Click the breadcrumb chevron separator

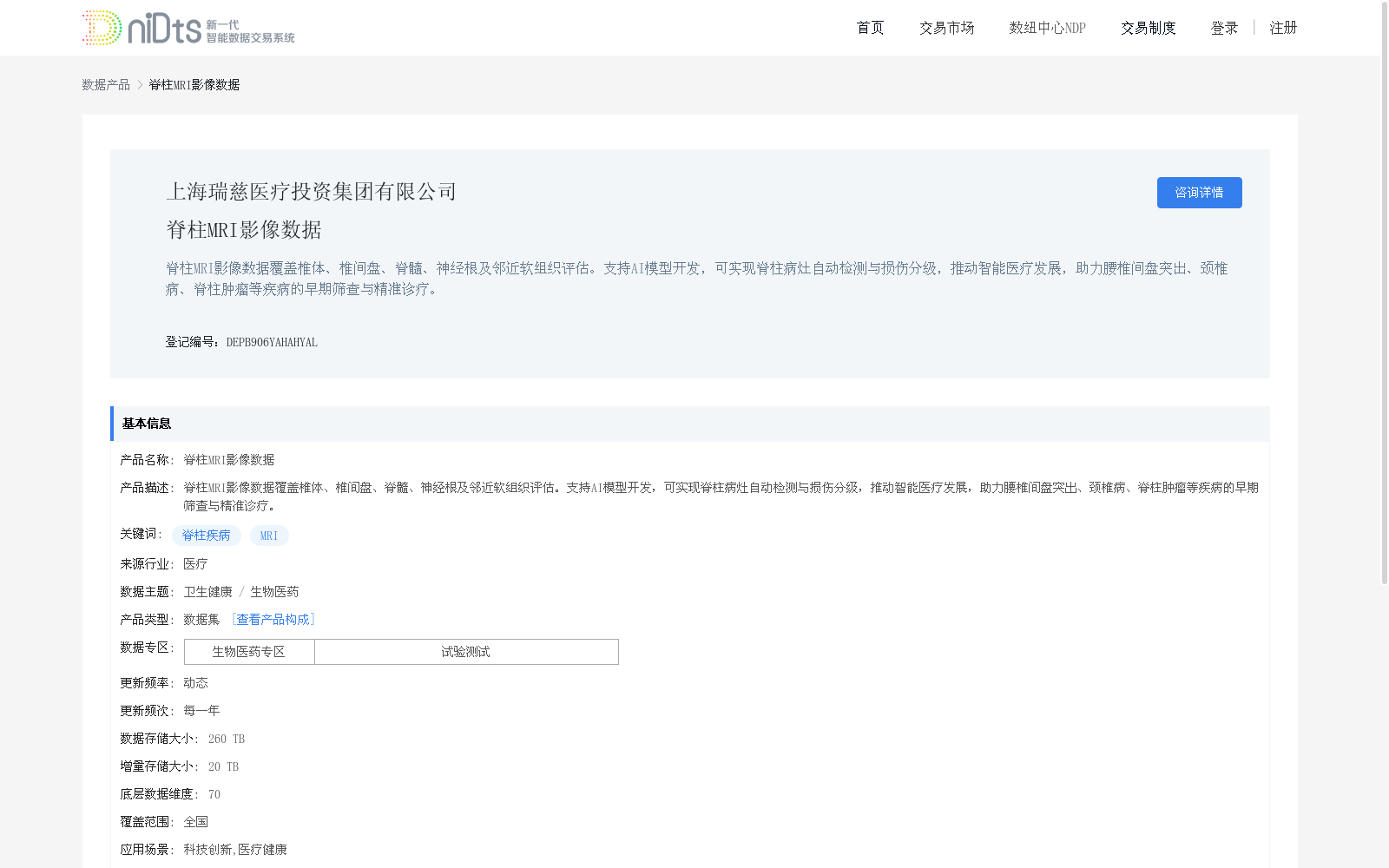(x=140, y=84)
